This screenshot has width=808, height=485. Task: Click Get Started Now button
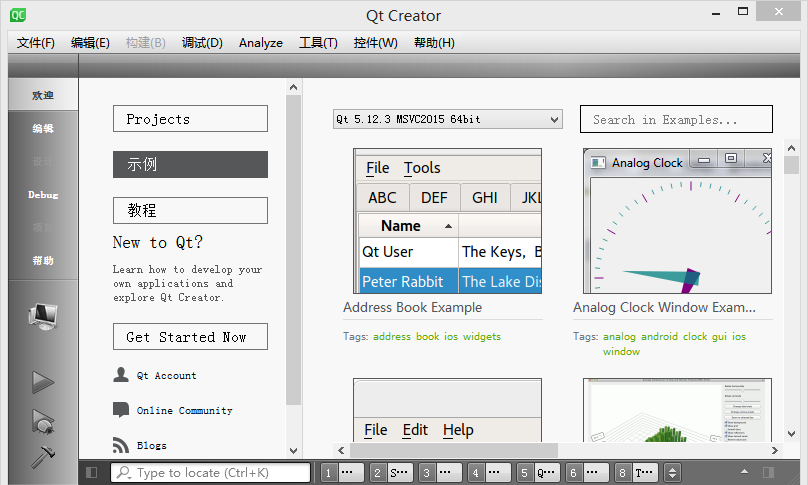pyautogui.click(x=190, y=337)
